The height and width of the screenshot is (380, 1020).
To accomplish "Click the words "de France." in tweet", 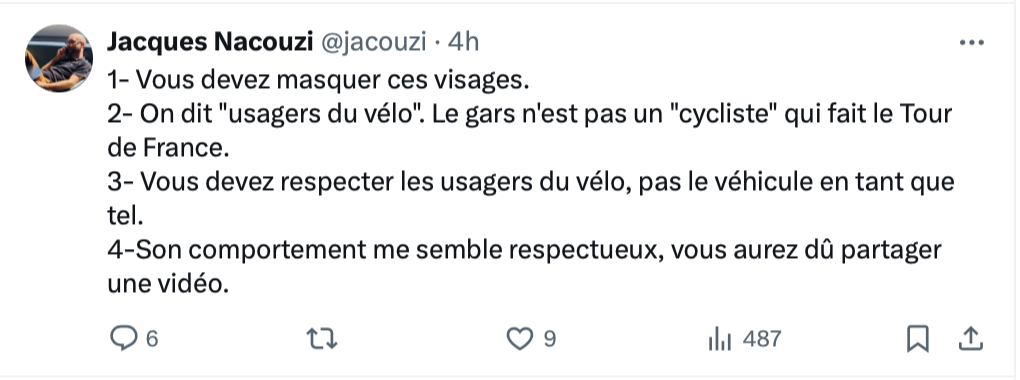I will click(x=168, y=148).
